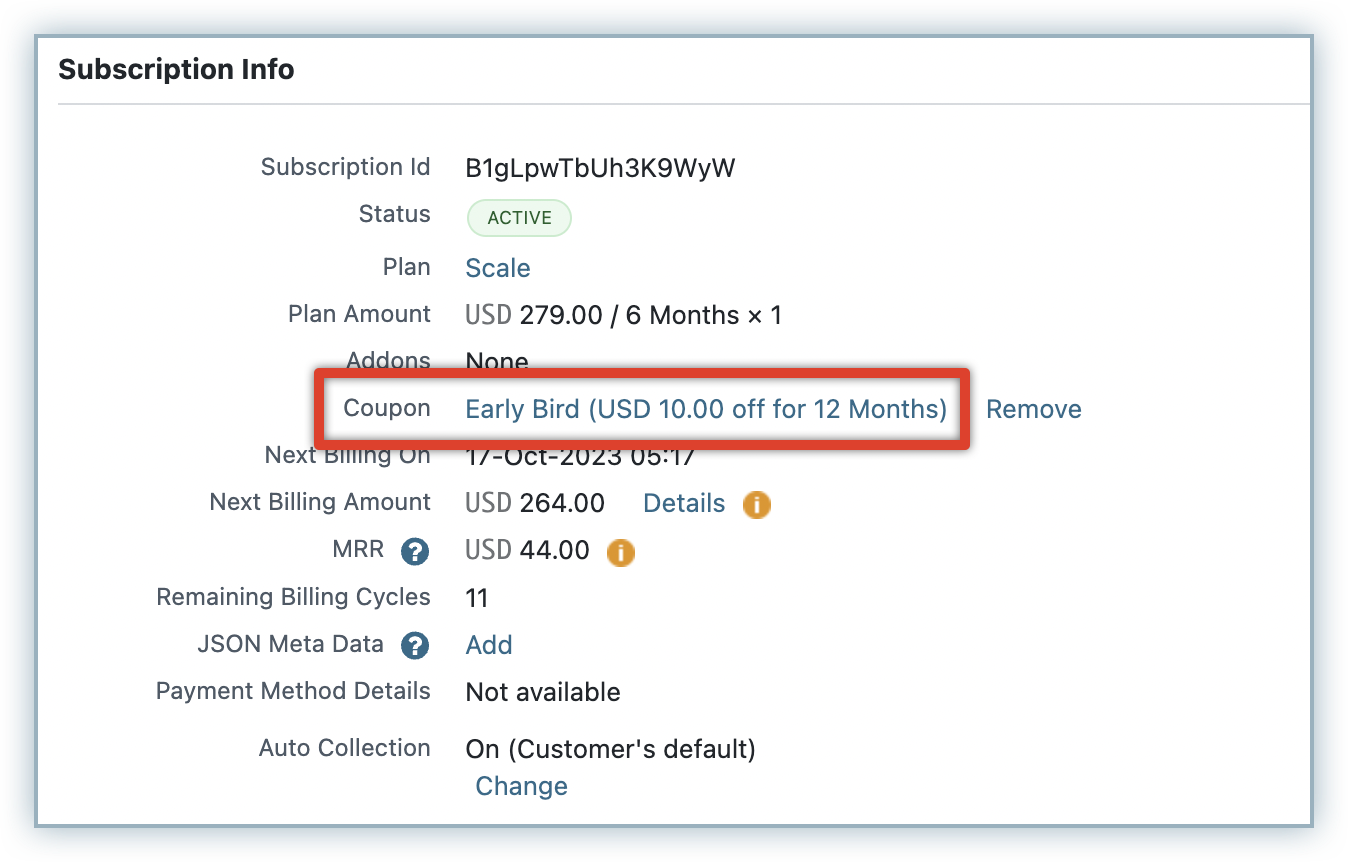Click the 'On (Customer's default)' auto collection text

[610, 748]
